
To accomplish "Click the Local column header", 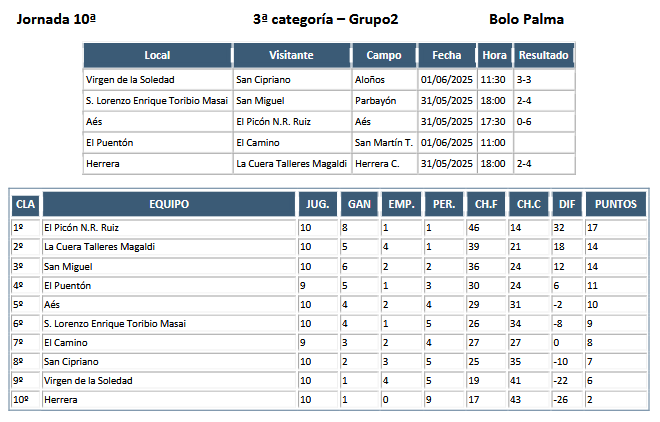I will (157, 55).
